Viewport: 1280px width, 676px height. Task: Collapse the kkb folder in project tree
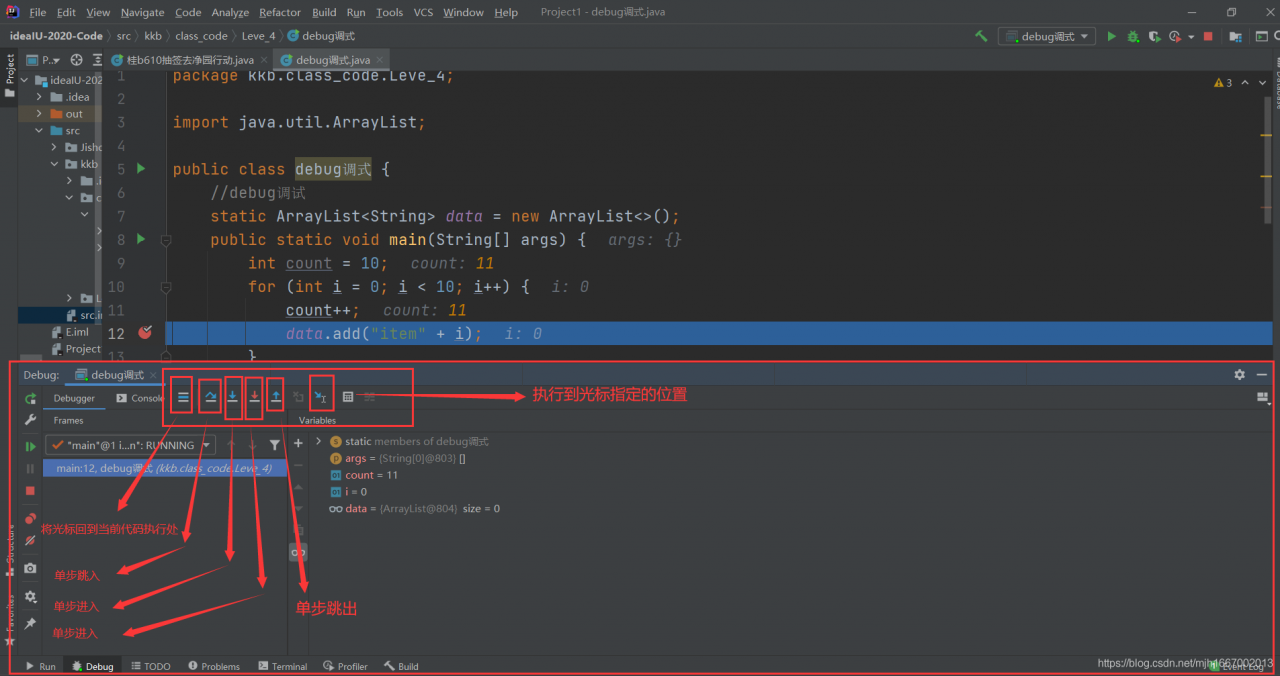55,164
